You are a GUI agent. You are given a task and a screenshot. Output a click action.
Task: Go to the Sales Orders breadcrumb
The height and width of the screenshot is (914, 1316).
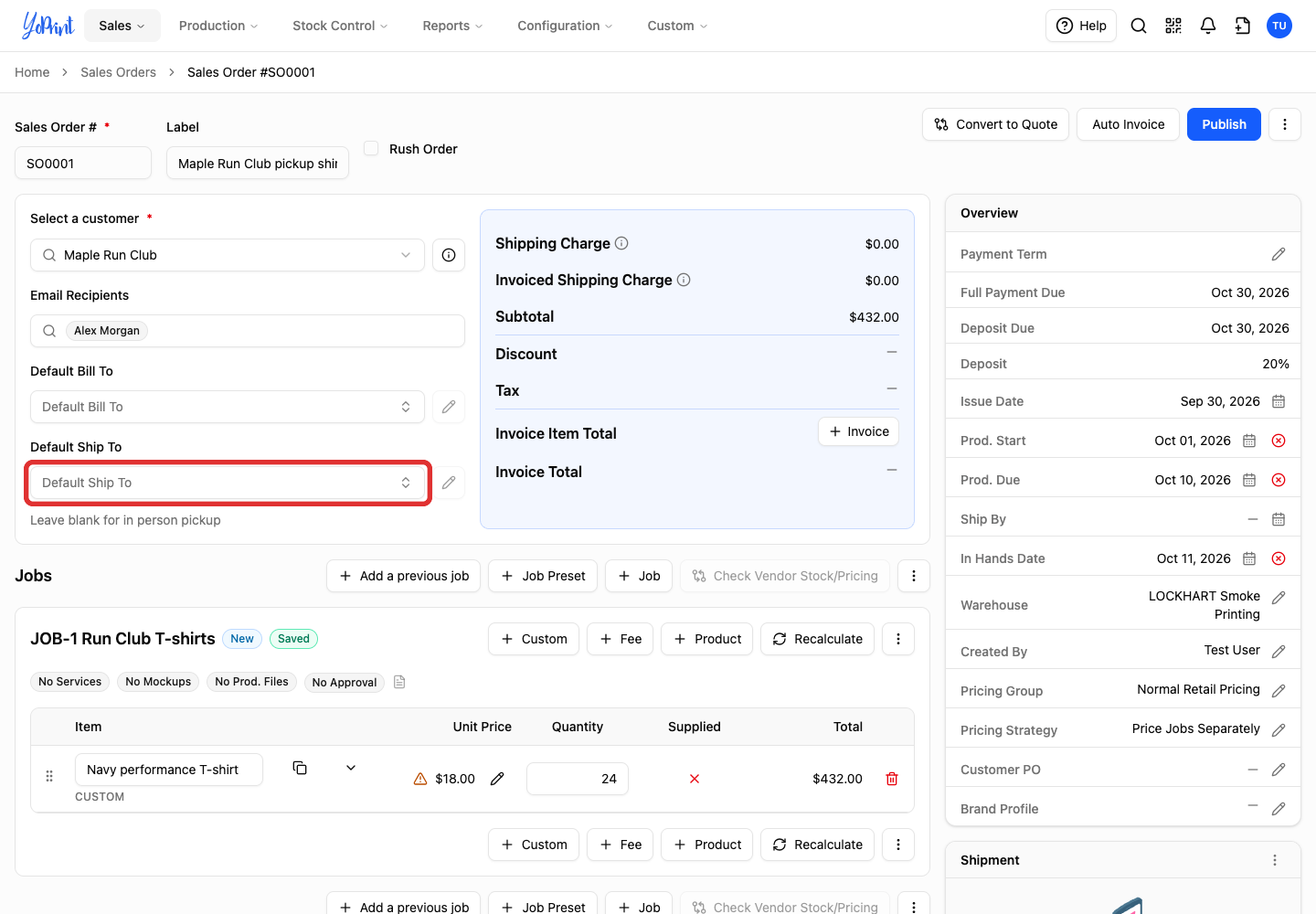click(x=118, y=72)
